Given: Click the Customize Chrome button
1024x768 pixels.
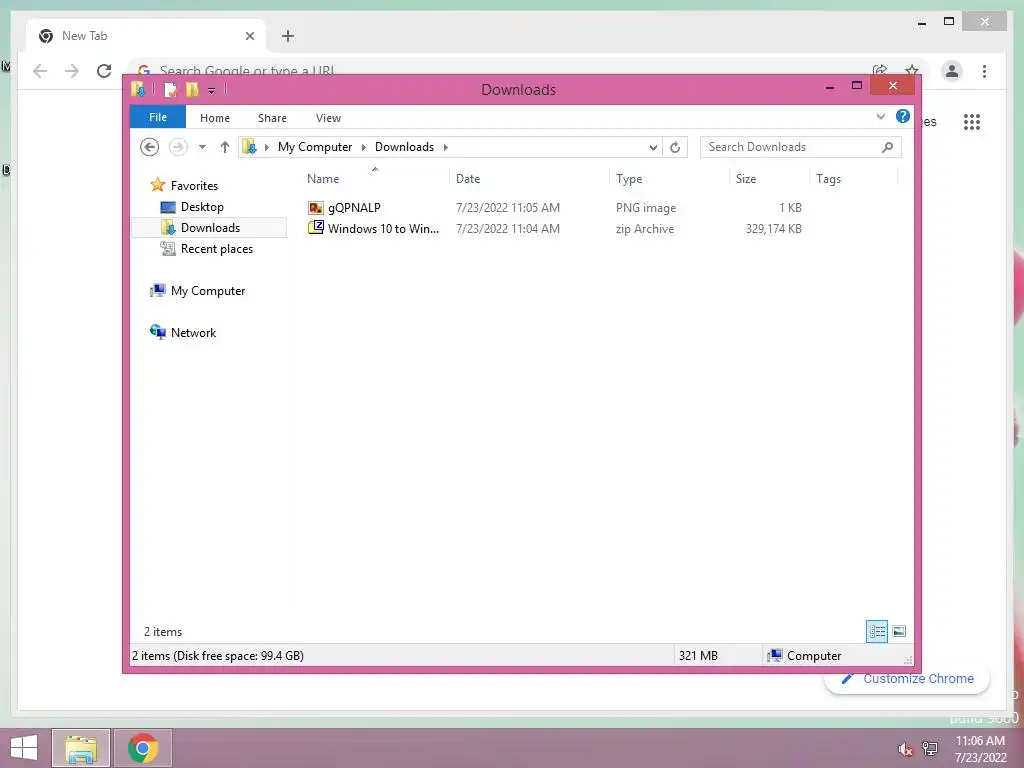Looking at the screenshot, I should click(x=907, y=679).
